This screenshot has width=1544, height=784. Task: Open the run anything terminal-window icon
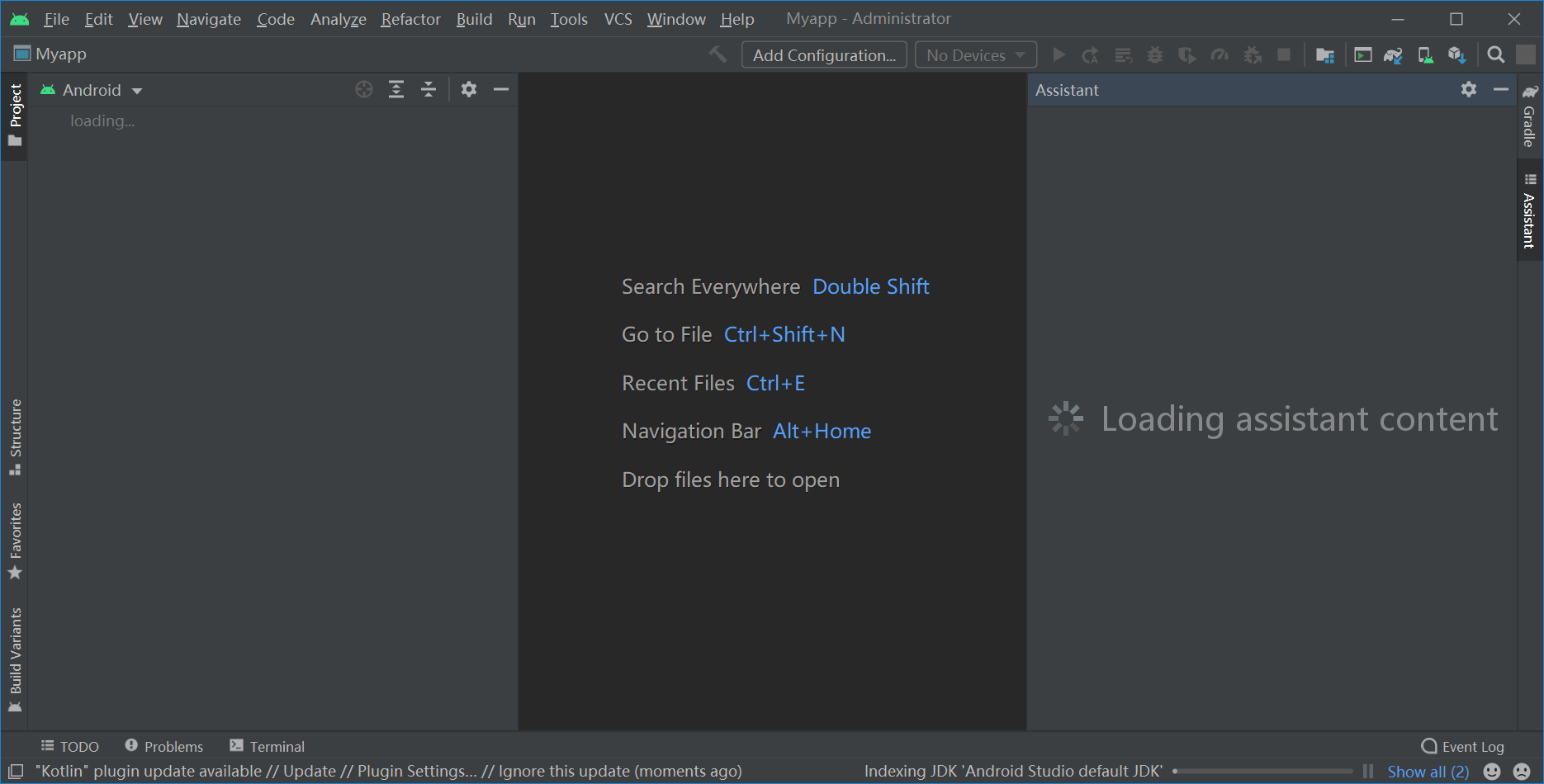1363,55
